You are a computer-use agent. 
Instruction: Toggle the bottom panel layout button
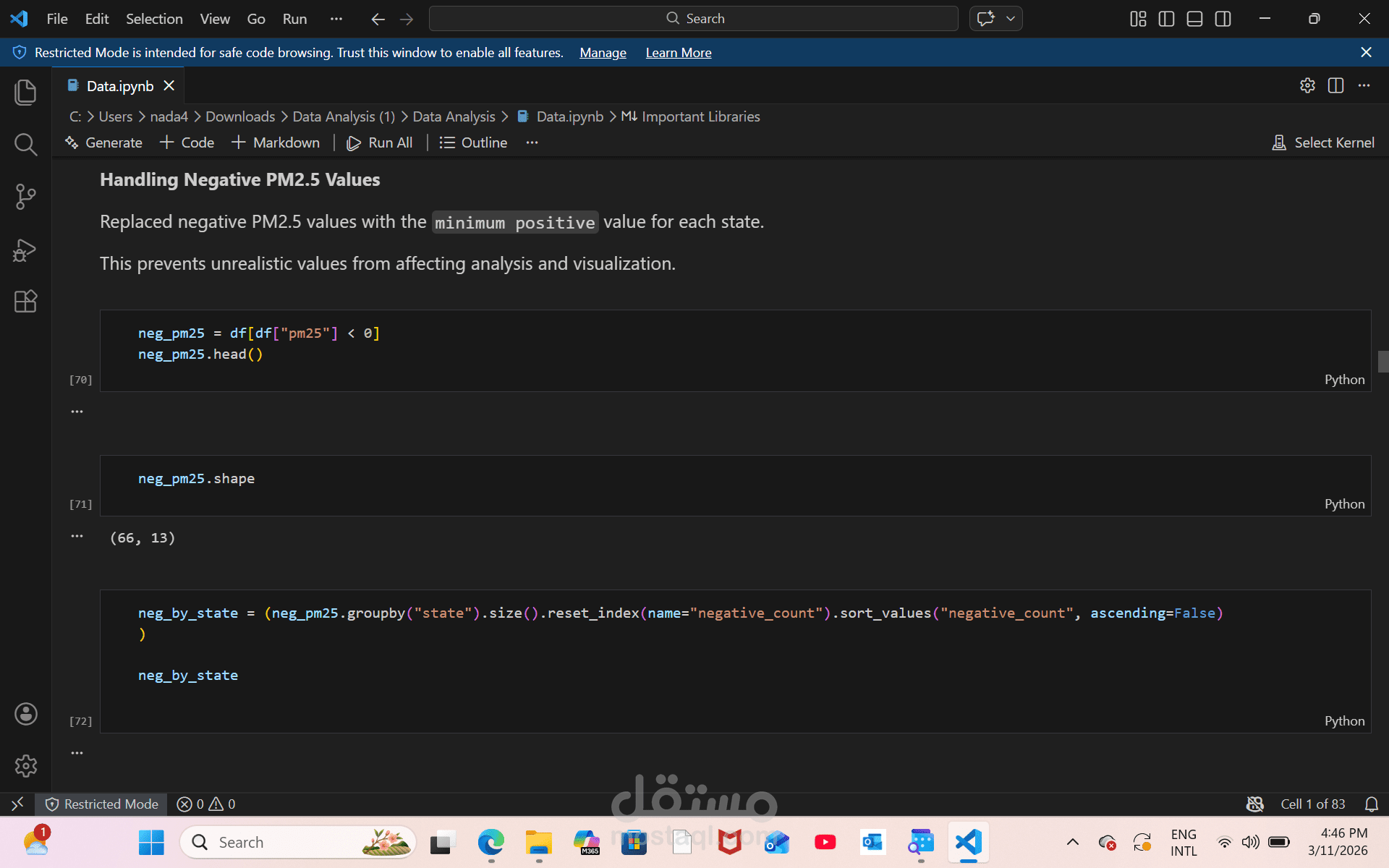[1194, 19]
